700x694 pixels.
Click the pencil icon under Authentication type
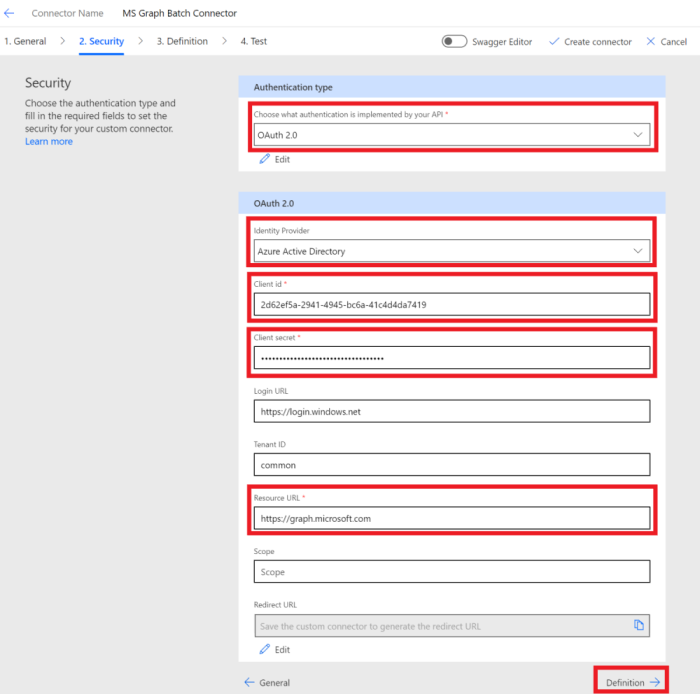pyautogui.click(x=264, y=159)
